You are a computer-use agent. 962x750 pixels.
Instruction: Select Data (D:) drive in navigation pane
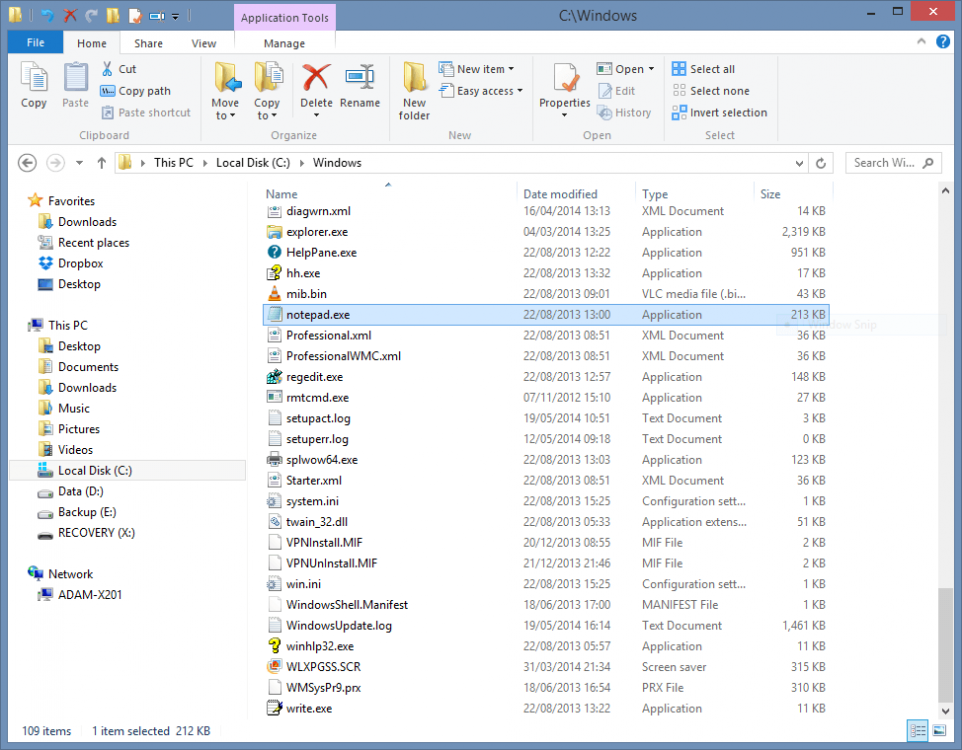[x=80, y=491]
